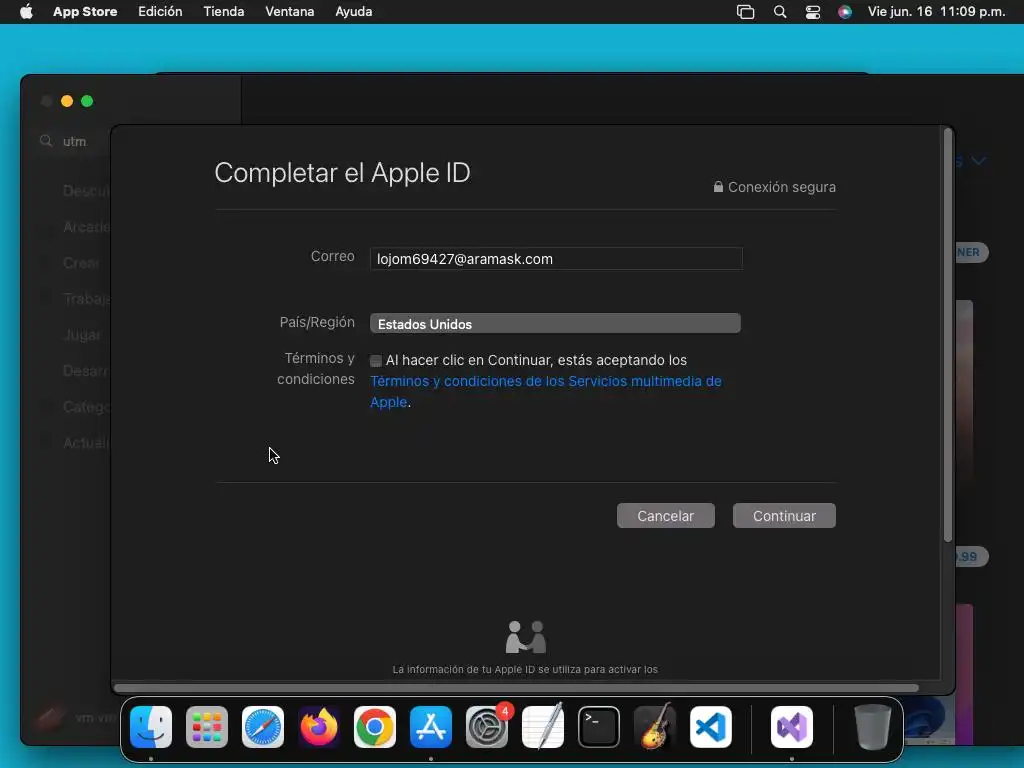This screenshot has width=1024, height=768.
Task: Open the Apple menu
Action: tap(26, 12)
